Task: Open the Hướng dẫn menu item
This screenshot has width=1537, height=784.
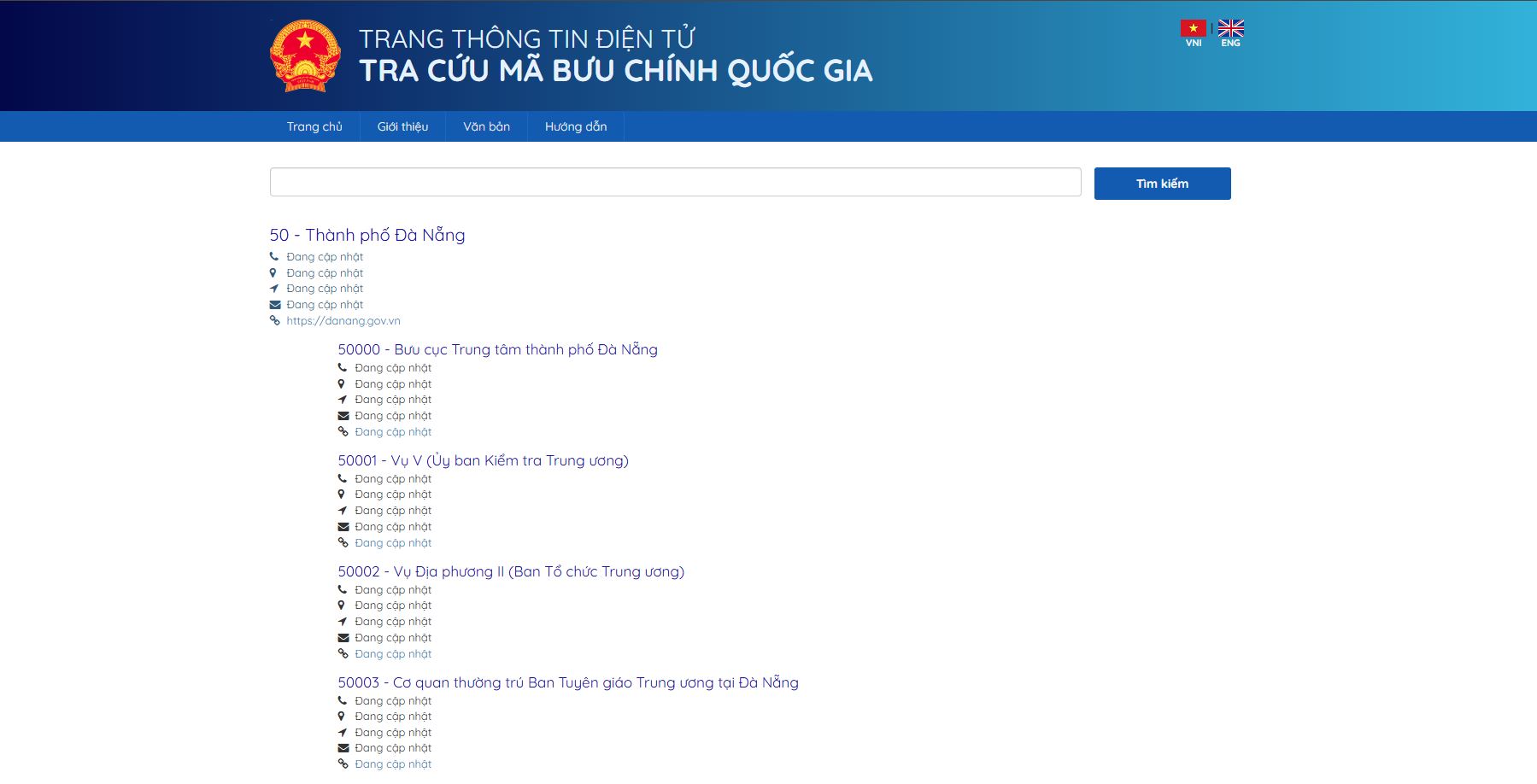Action: click(x=576, y=126)
